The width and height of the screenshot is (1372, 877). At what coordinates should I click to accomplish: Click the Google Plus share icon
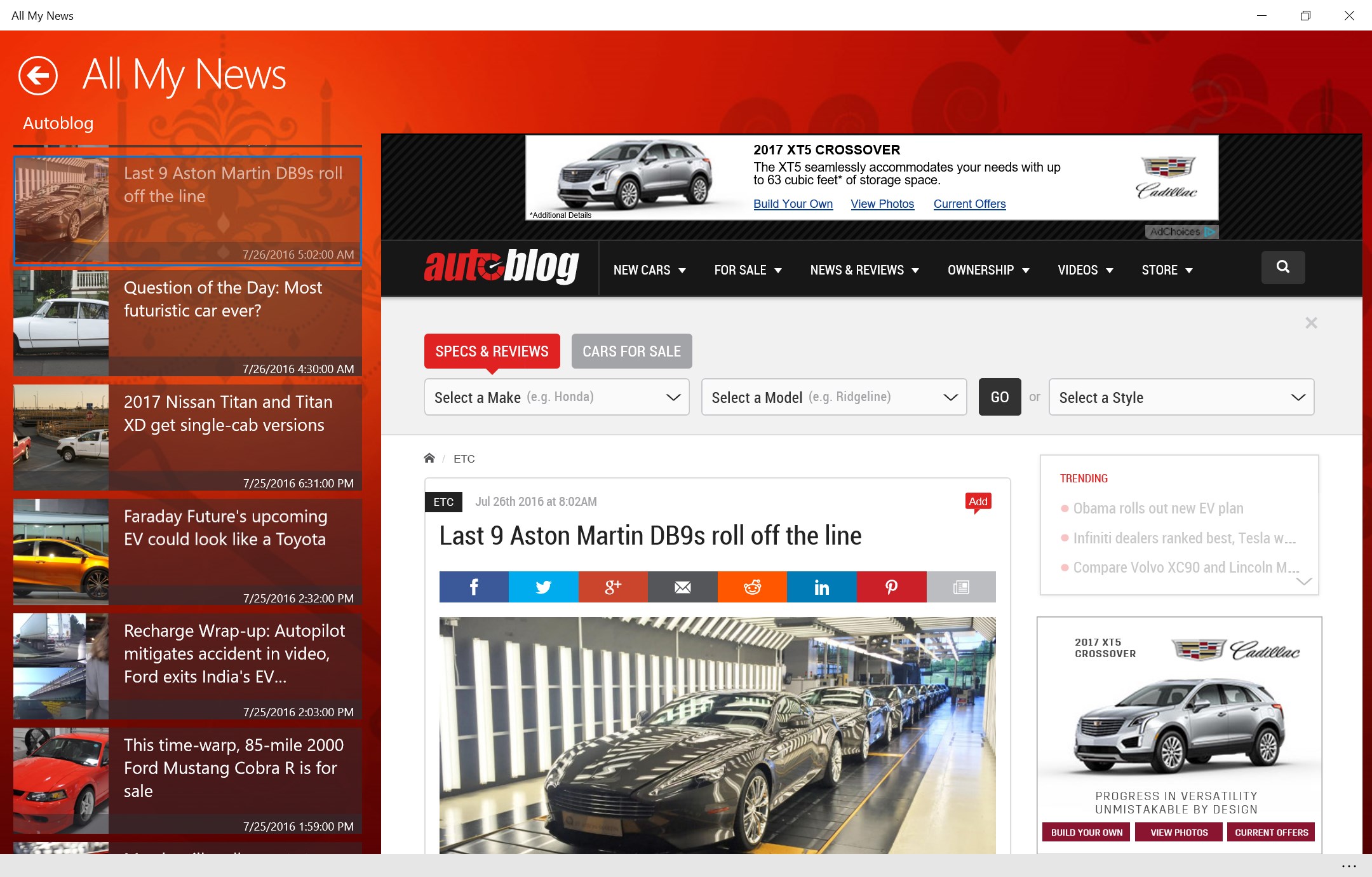(613, 587)
